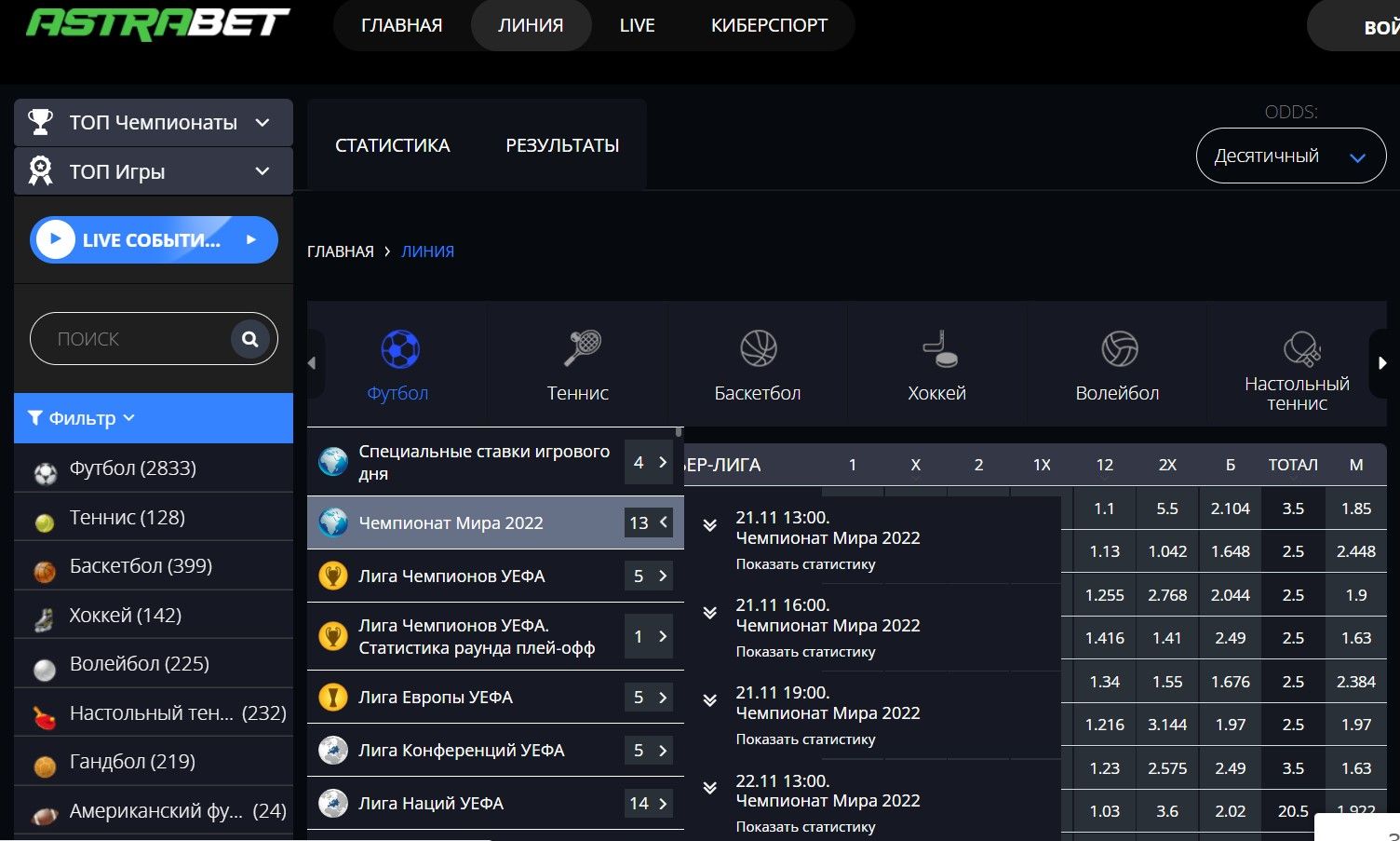
Task: Open the КИБЕРСПОРТ navigation item
Action: click(769, 25)
